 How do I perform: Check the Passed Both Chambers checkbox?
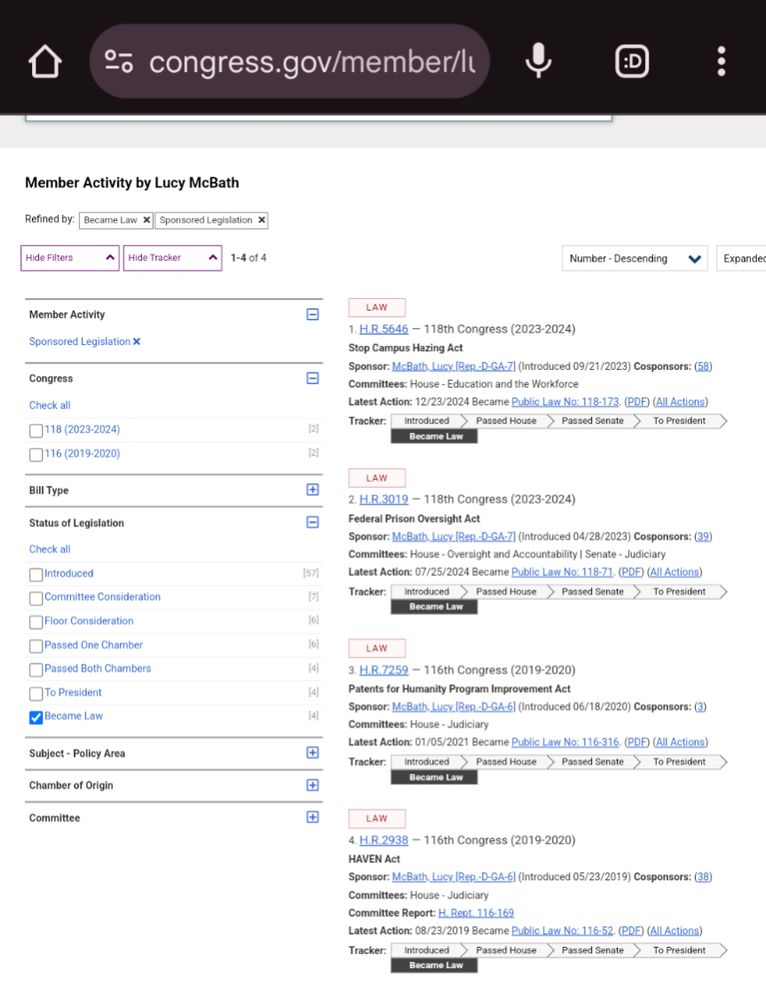click(36, 670)
